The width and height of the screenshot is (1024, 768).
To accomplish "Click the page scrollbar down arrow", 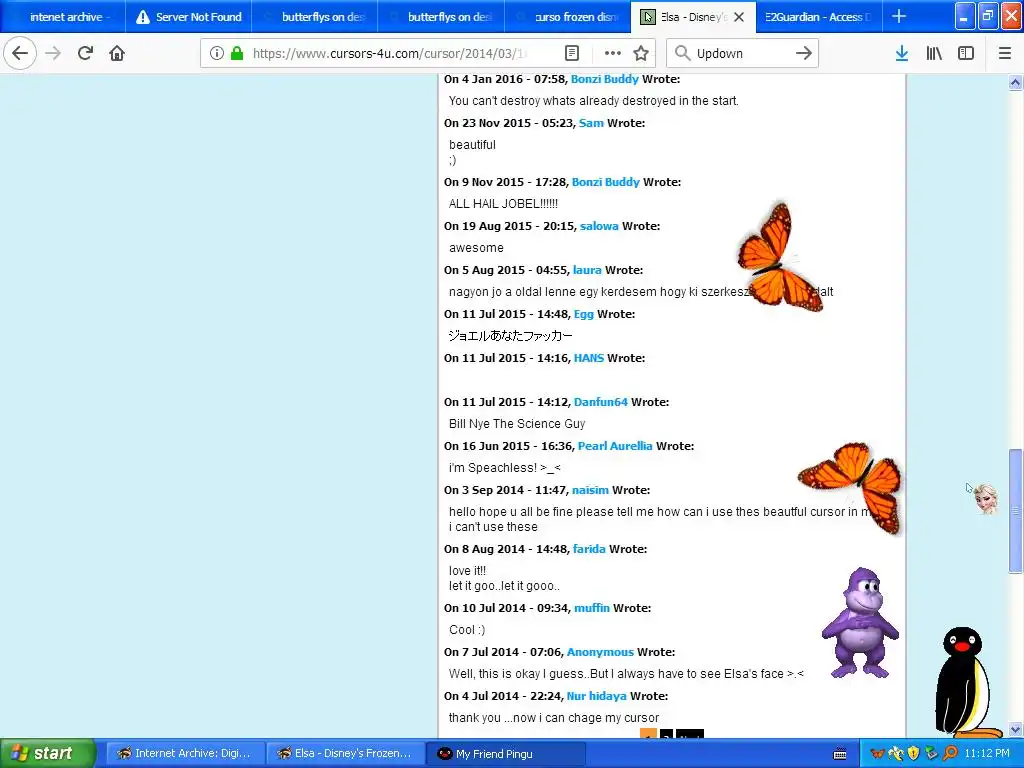I will click(x=1015, y=729).
